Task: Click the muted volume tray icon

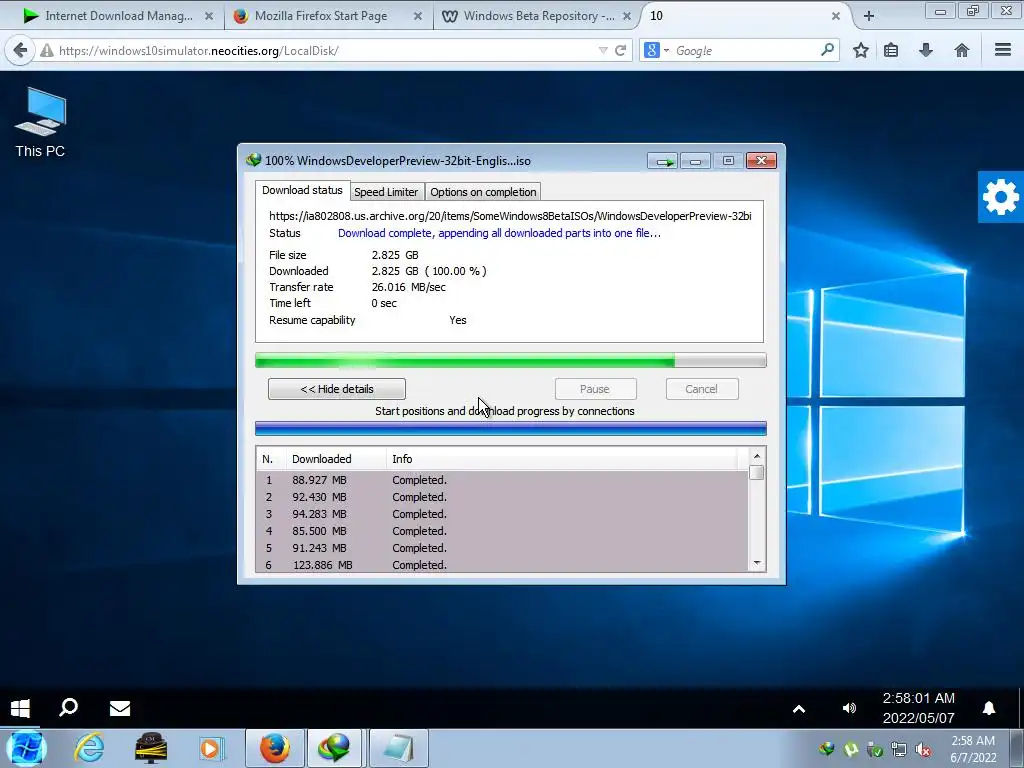Action: click(x=923, y=750)
